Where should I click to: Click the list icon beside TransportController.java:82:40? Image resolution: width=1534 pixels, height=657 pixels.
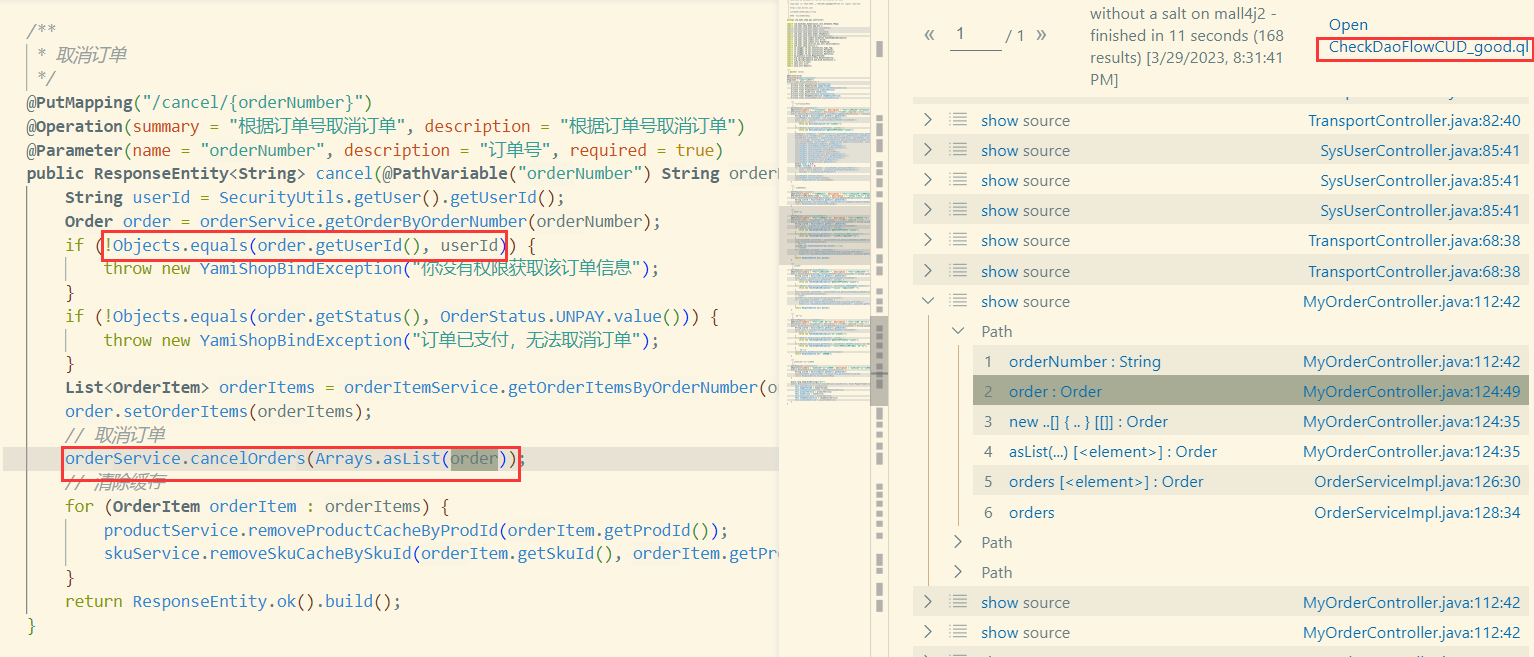click(958, 120)
